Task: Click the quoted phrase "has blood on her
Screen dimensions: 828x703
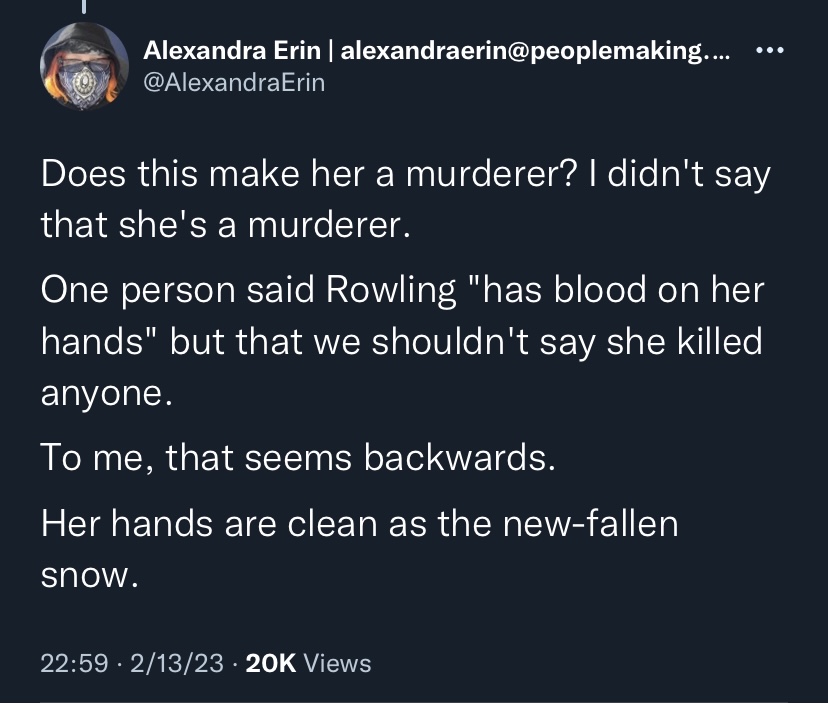Action: (x=617, y=290)
